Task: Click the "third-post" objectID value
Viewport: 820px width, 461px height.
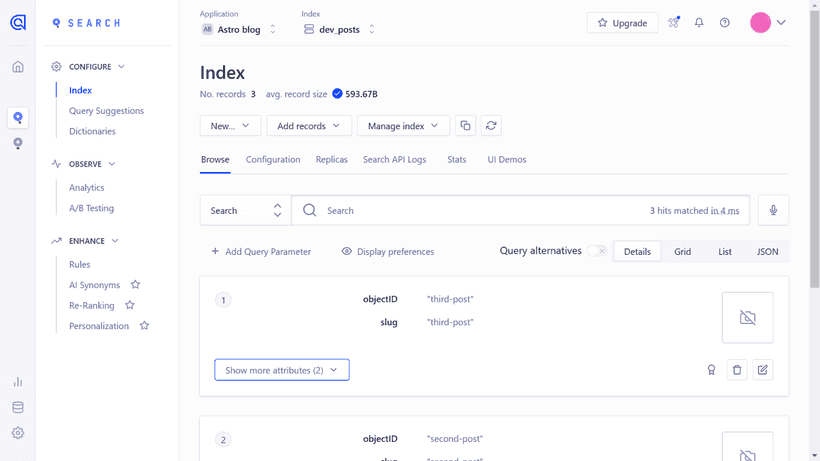Action: tap(450, 299)
